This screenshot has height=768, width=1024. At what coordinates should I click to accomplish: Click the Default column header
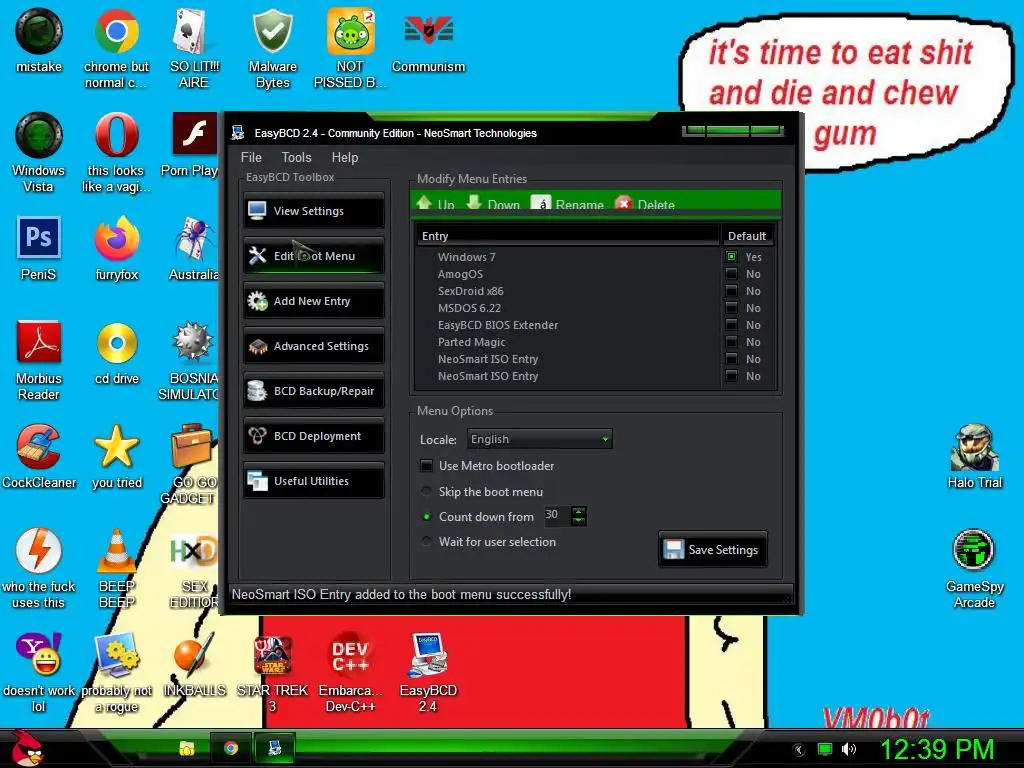click(x=746, y=236)
